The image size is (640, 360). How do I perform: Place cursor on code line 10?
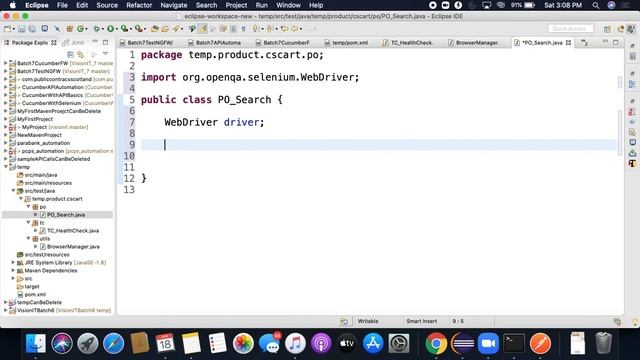tap(379, 156)
